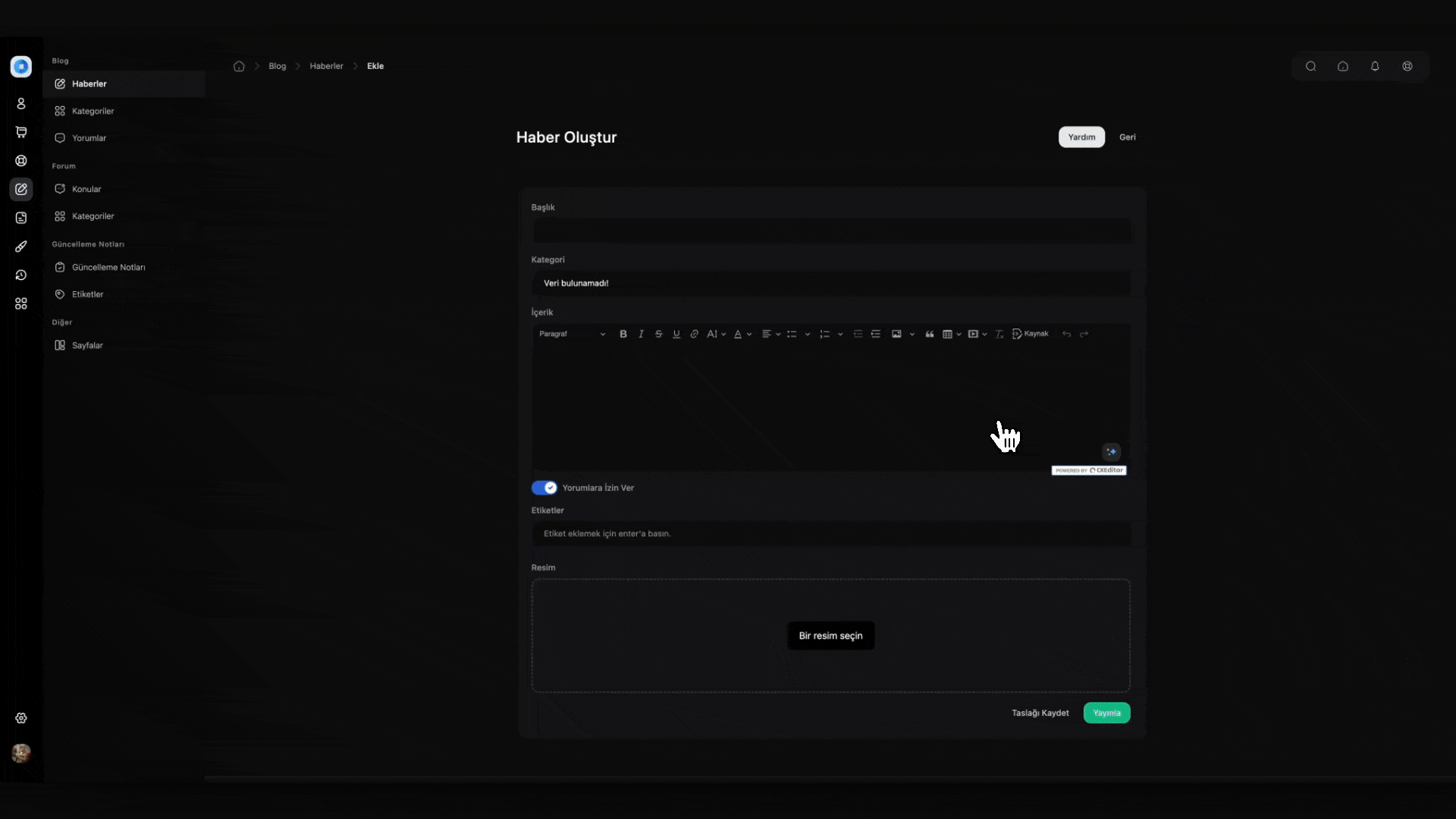
Task: Open the settings gear in left rail
Action: point(21,718)
